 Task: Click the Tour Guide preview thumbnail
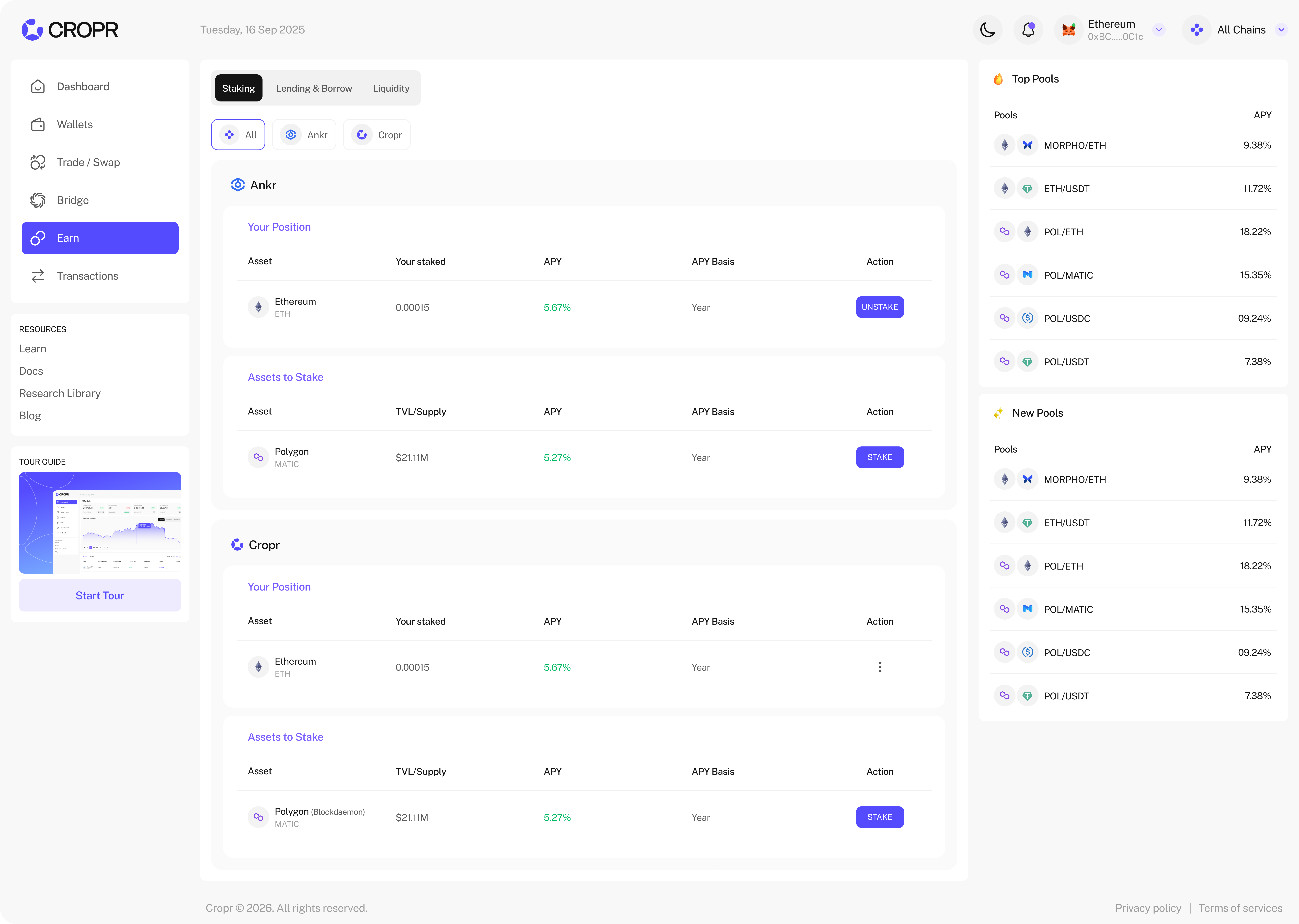click(x=100, y=523)
